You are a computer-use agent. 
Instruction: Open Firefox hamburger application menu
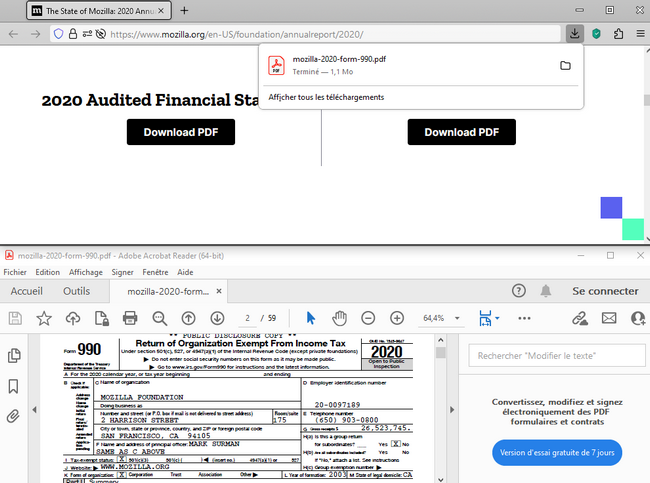click(x=640, y=34)
